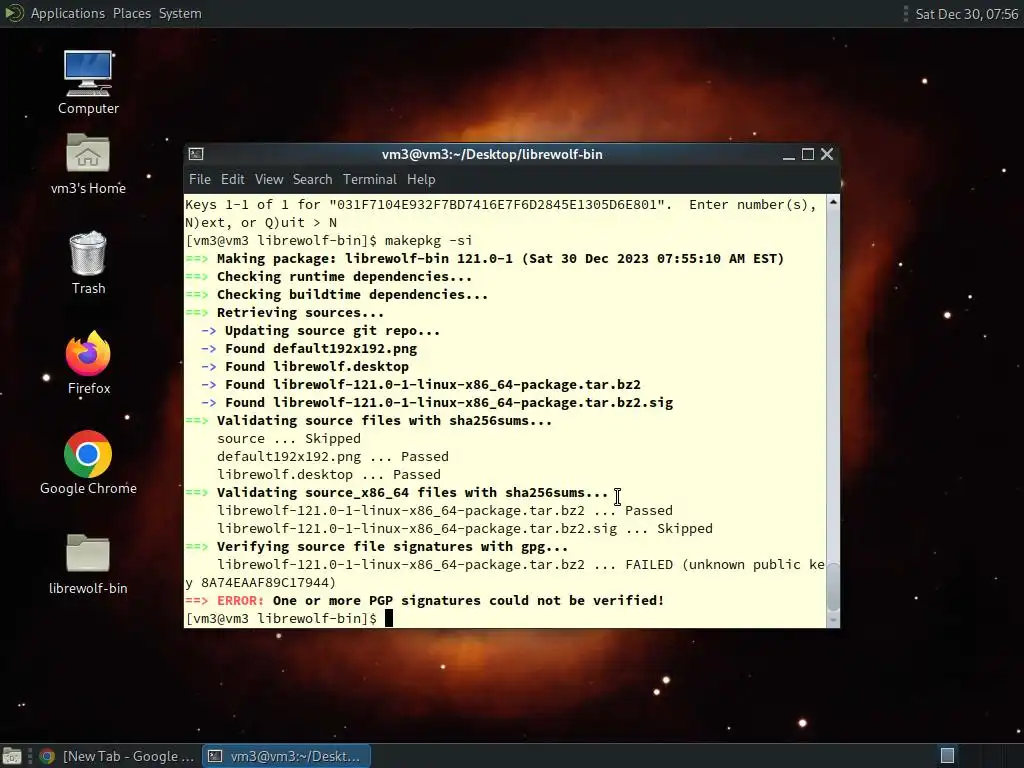Close the terminal window
The height and width of the screenshot is (768, 1024).
tap(827, 154)
